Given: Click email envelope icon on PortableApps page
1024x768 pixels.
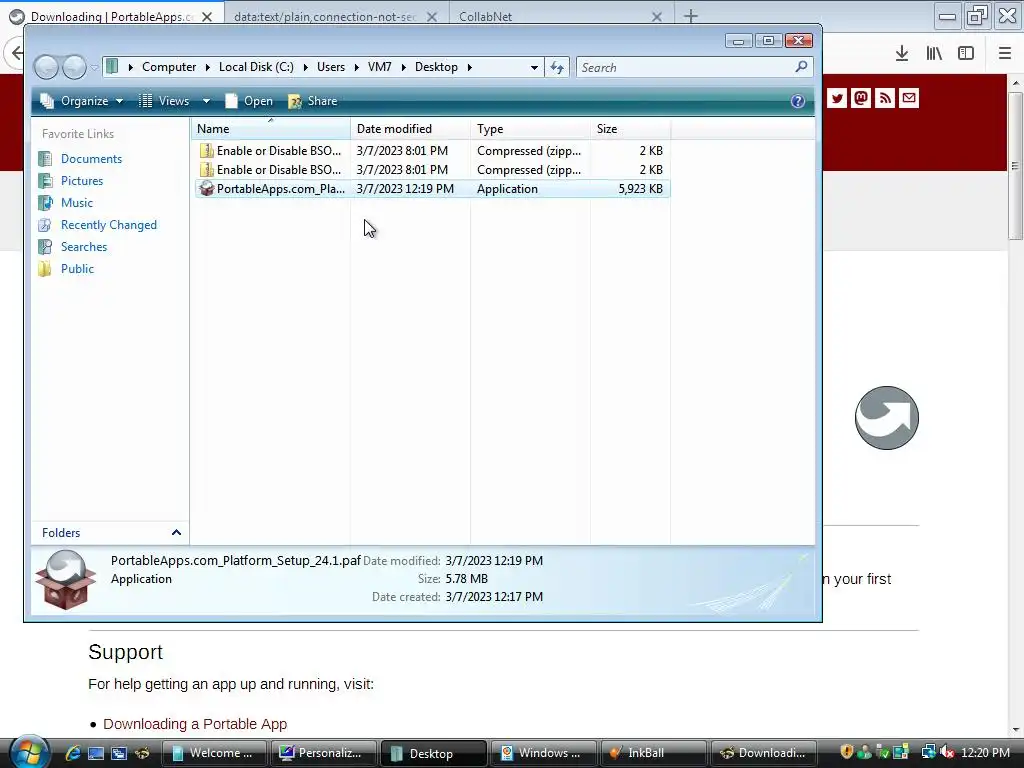Looking at the screenshot, I should click(908, 99).
